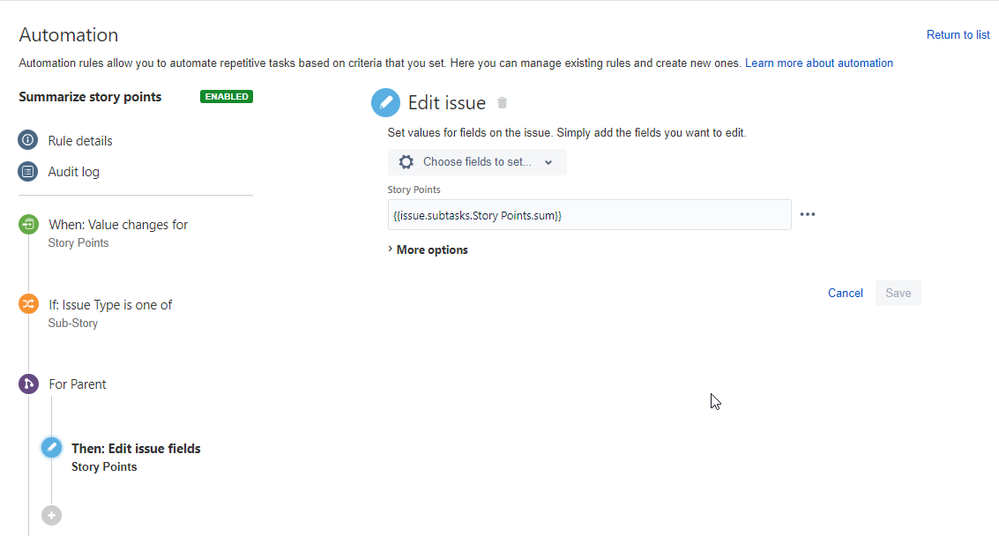Click the Automation page heading
Viewport: 999px width, 536px height.
point(69,35)
